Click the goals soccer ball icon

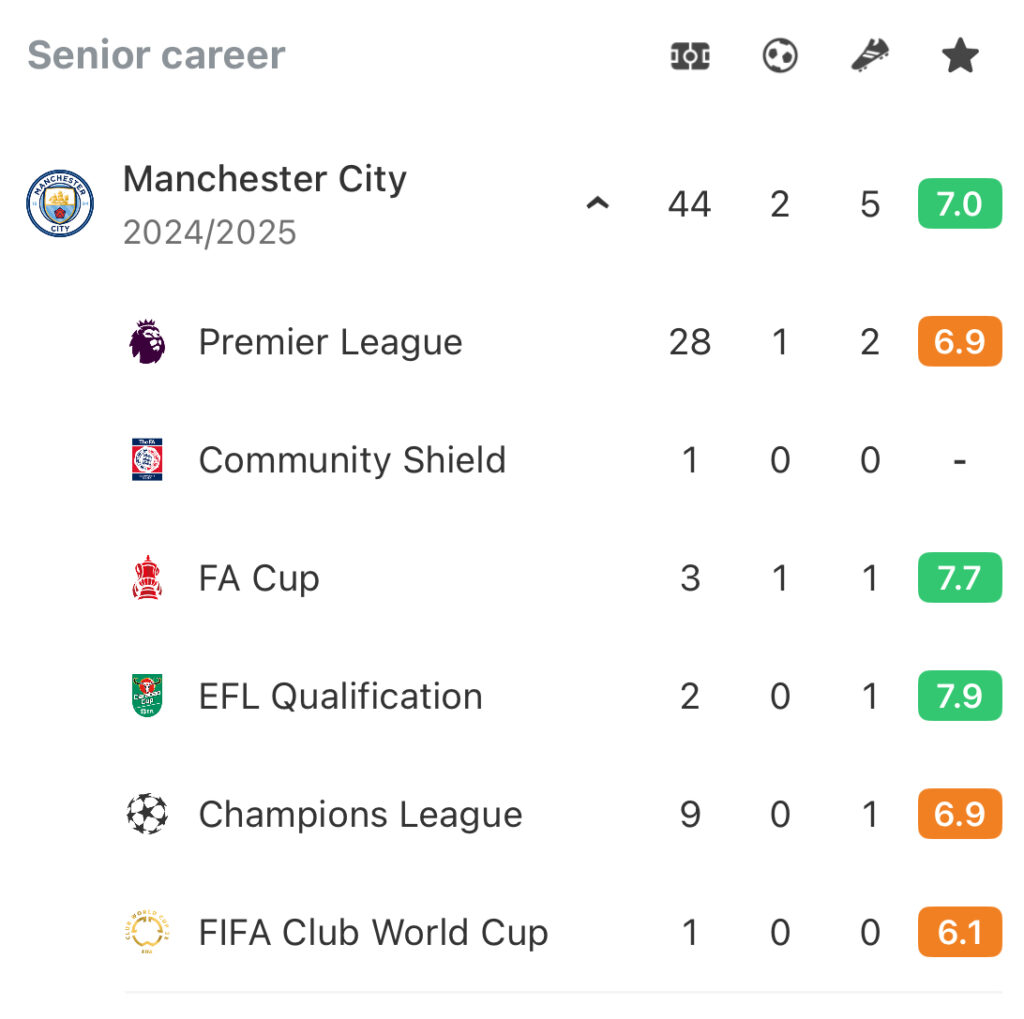(x=780, y=56)
